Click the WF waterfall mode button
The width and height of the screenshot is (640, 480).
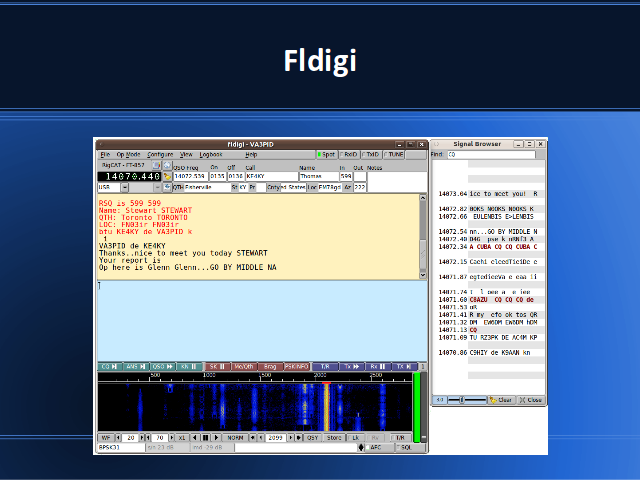pyautogui.click(x=106, y=438)
